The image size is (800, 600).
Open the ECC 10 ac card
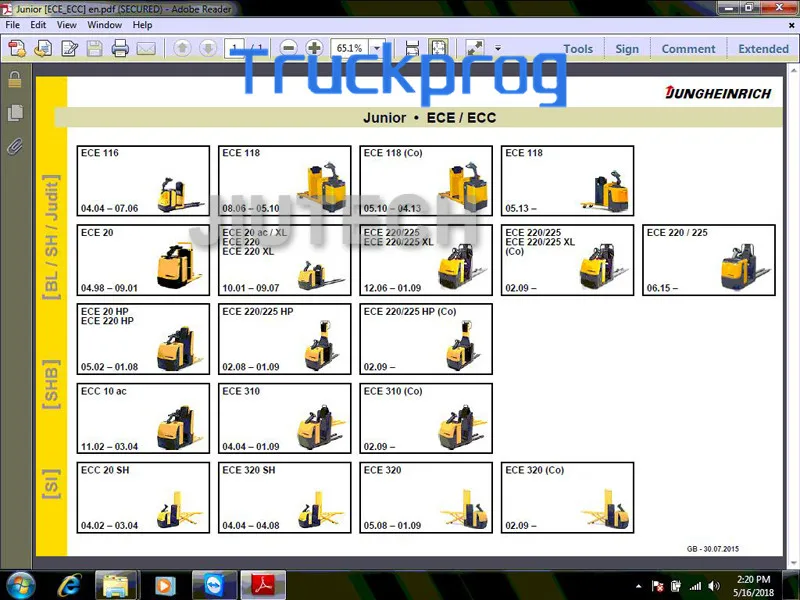[143, 418]
